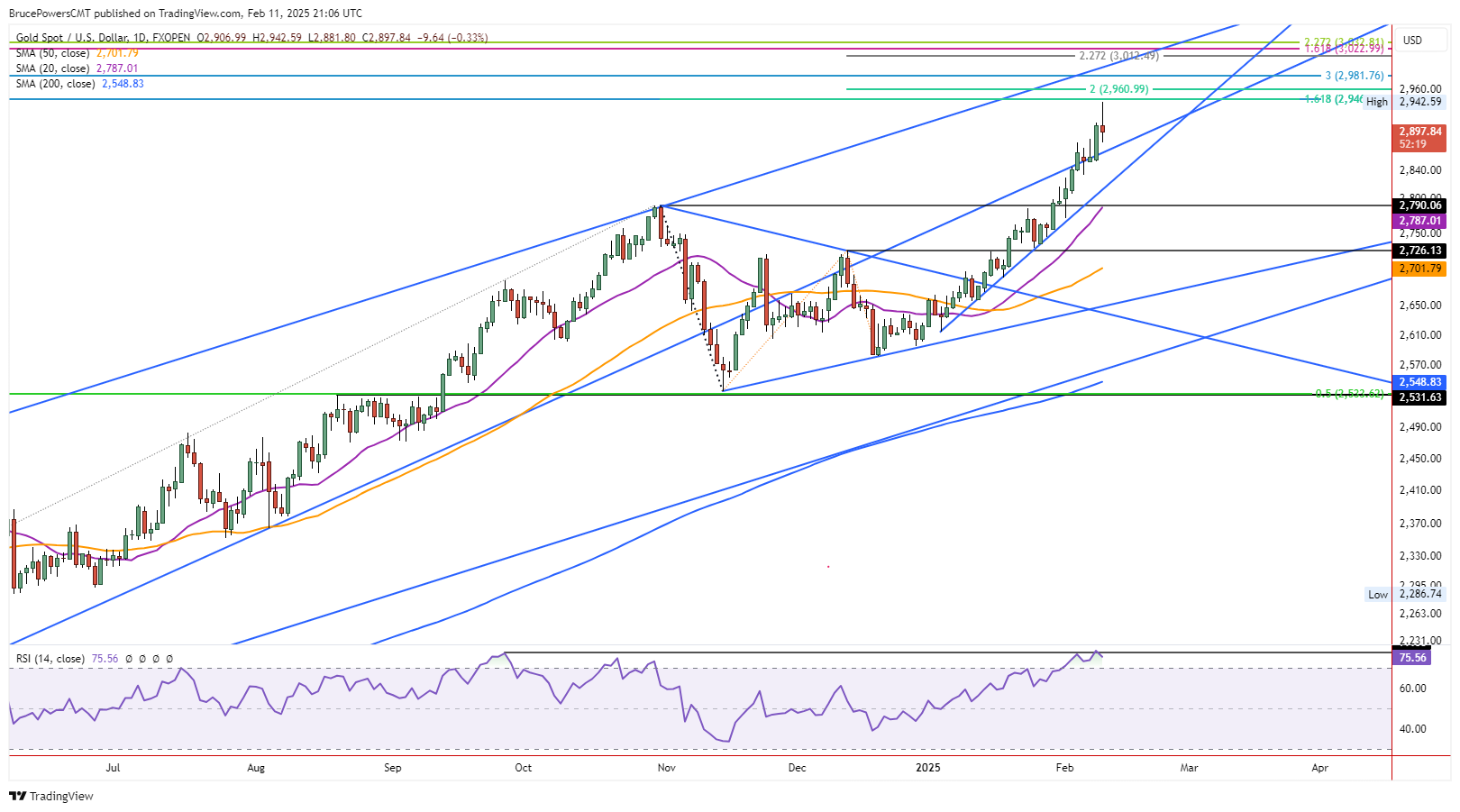Click the 2,840.00 tick on price axis

(x=1420, y=170)
